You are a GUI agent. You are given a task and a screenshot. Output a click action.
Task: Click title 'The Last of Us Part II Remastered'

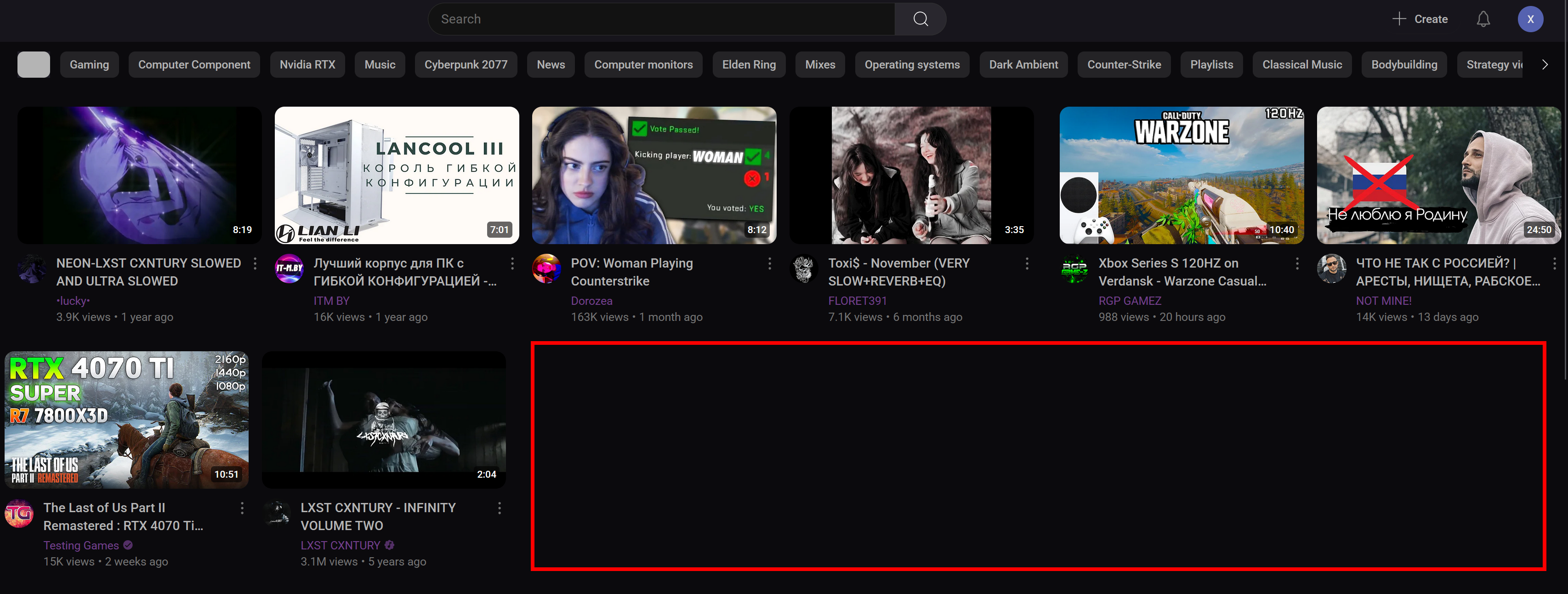[124, 517]
